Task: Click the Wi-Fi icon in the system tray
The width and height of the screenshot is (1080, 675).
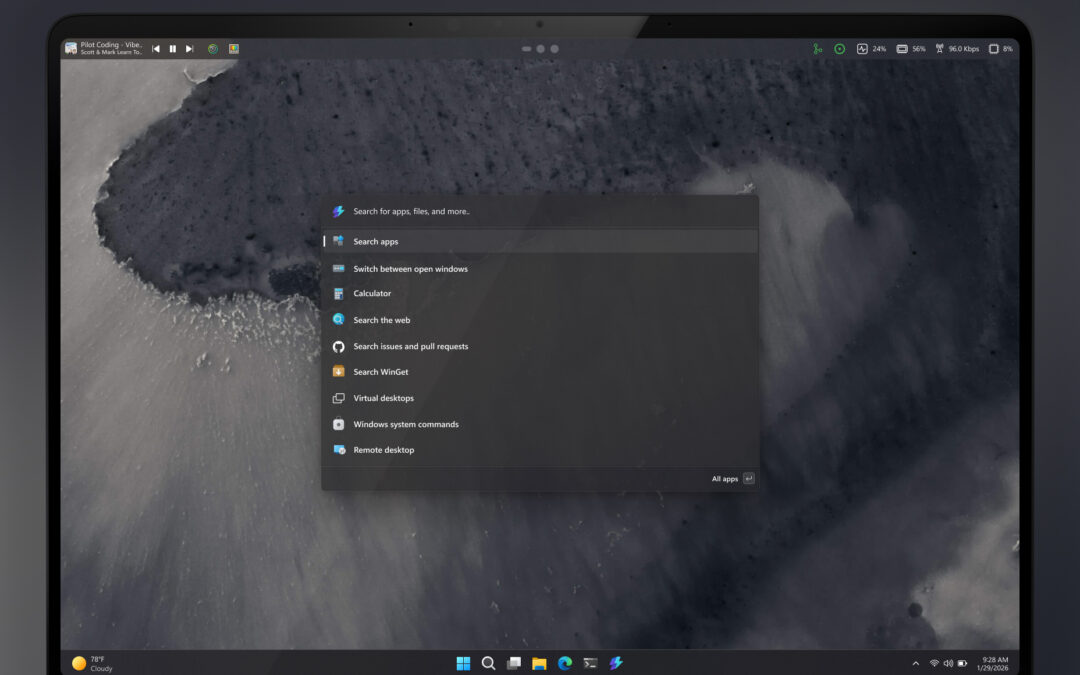Action: 932,662
